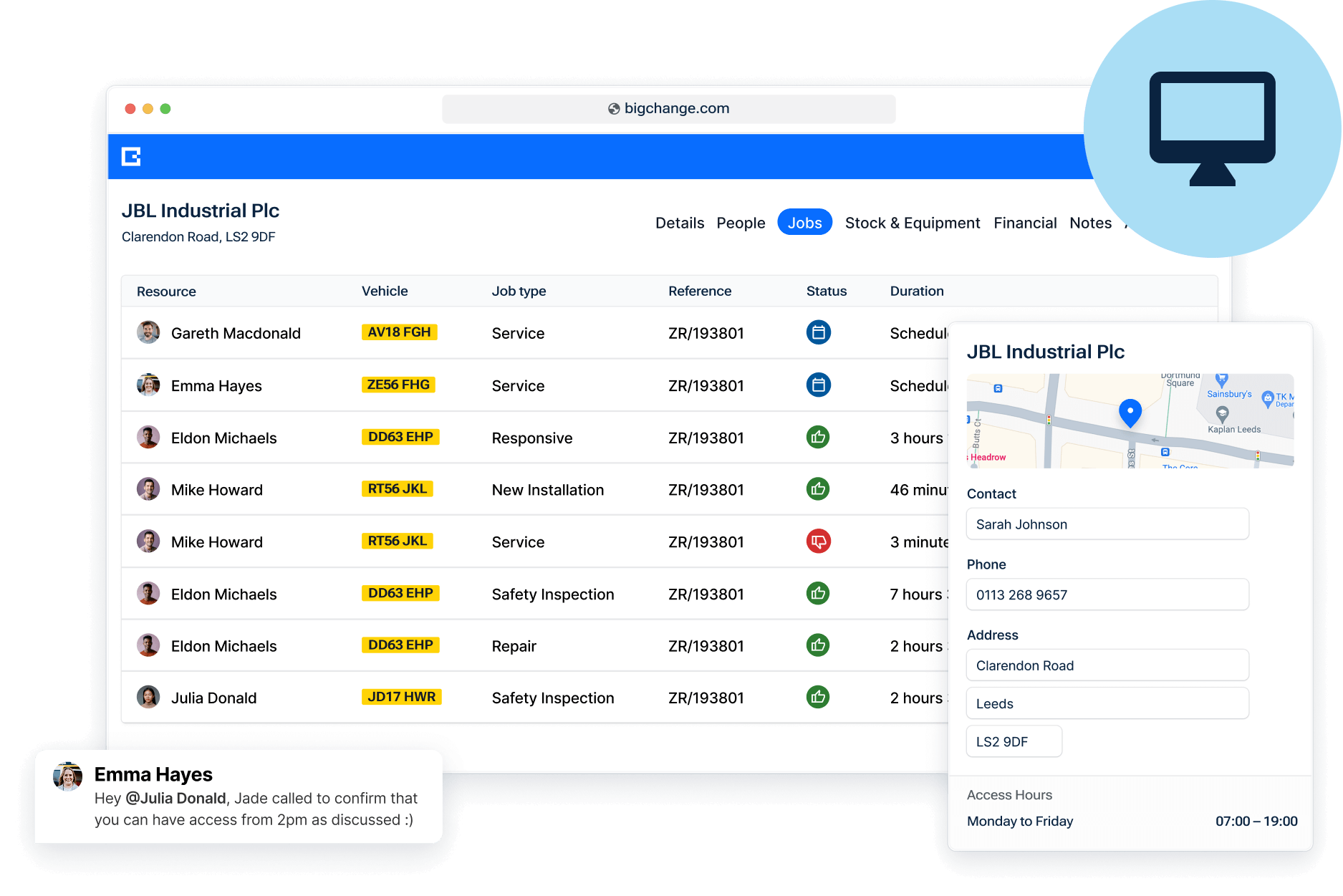1343x896 pixels.
Task: Click the AV18 FGH vehicle plate badge
Action: (399, 332)
